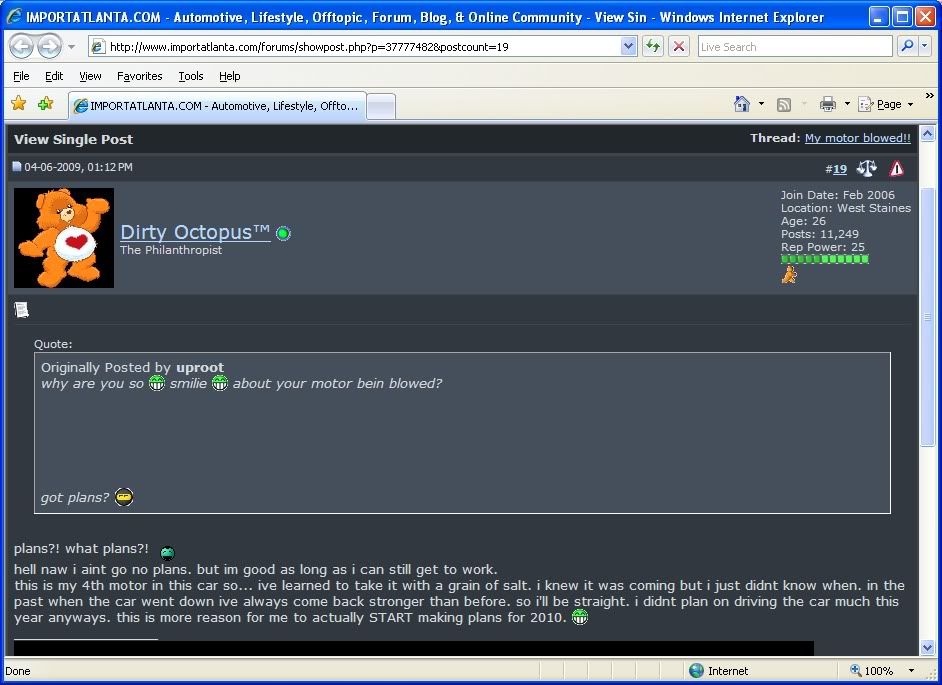Click the Home icon in toolbar
This screenshot has height=685, width=942.
tap(742, 104)
